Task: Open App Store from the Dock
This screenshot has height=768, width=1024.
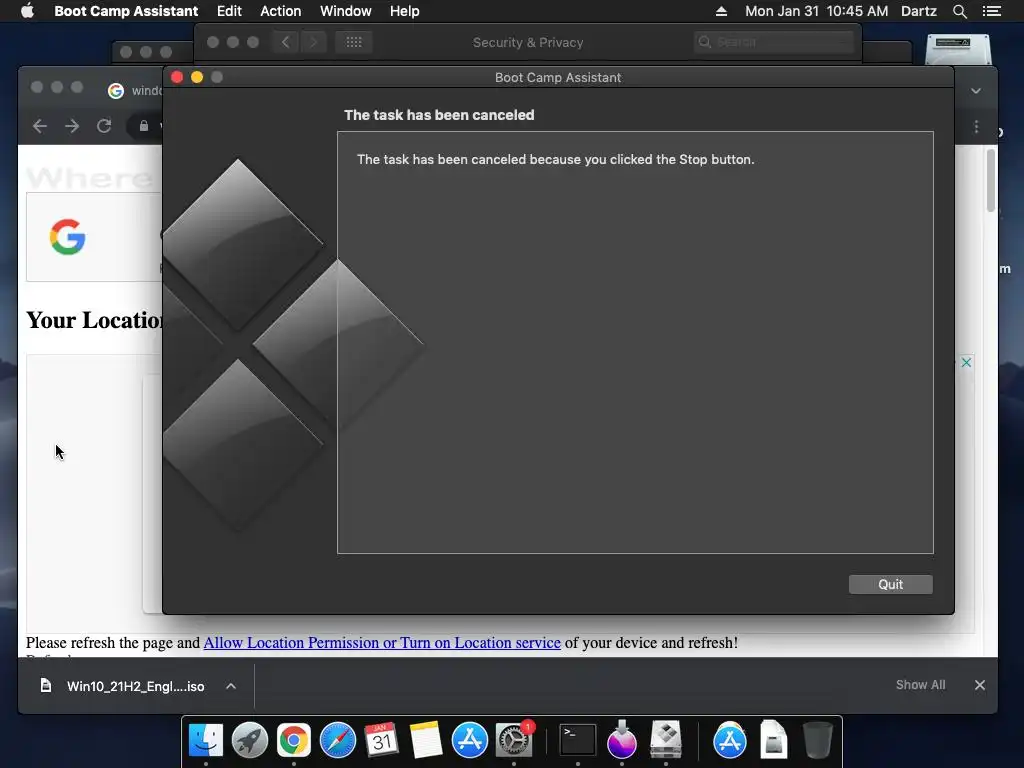Action: point(470,740)
